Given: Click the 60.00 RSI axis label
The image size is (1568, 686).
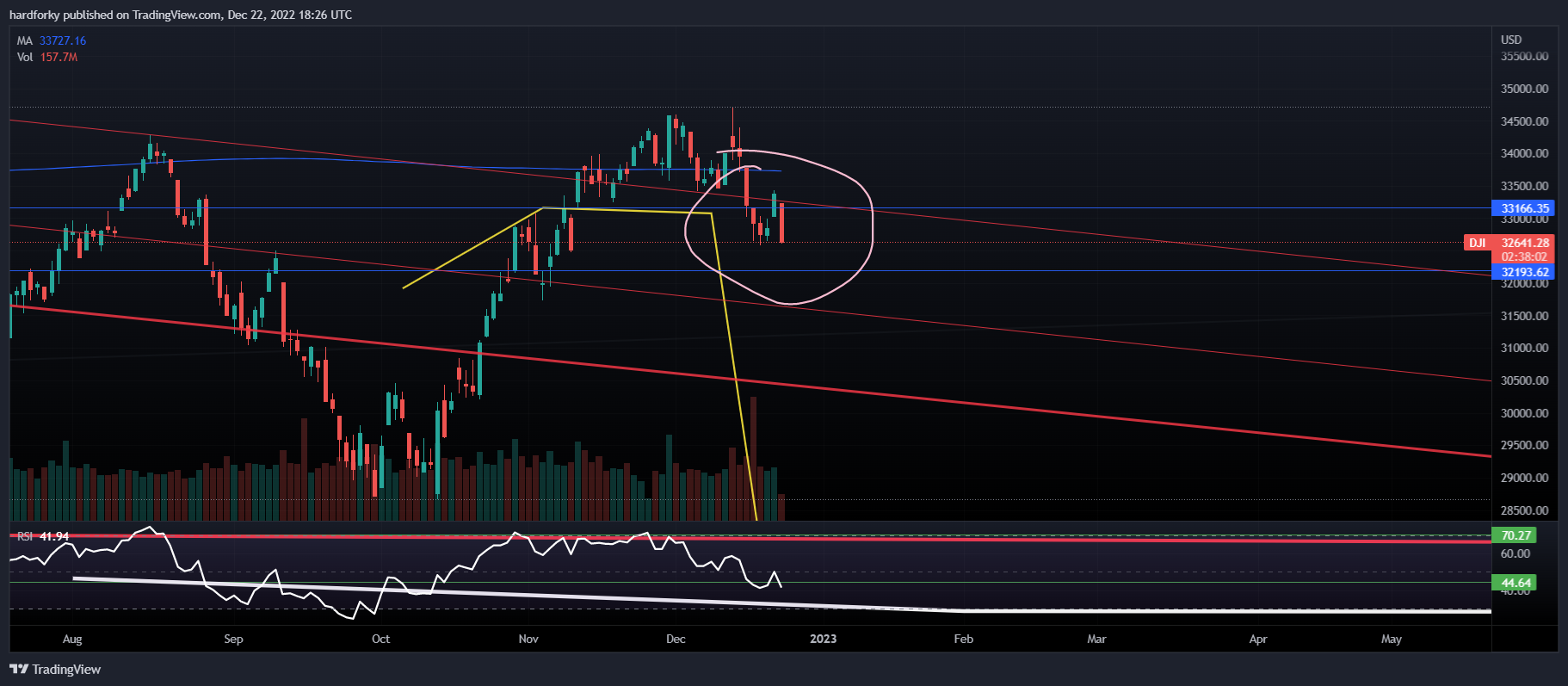Looking at the screenshot, I should 1516,553.
